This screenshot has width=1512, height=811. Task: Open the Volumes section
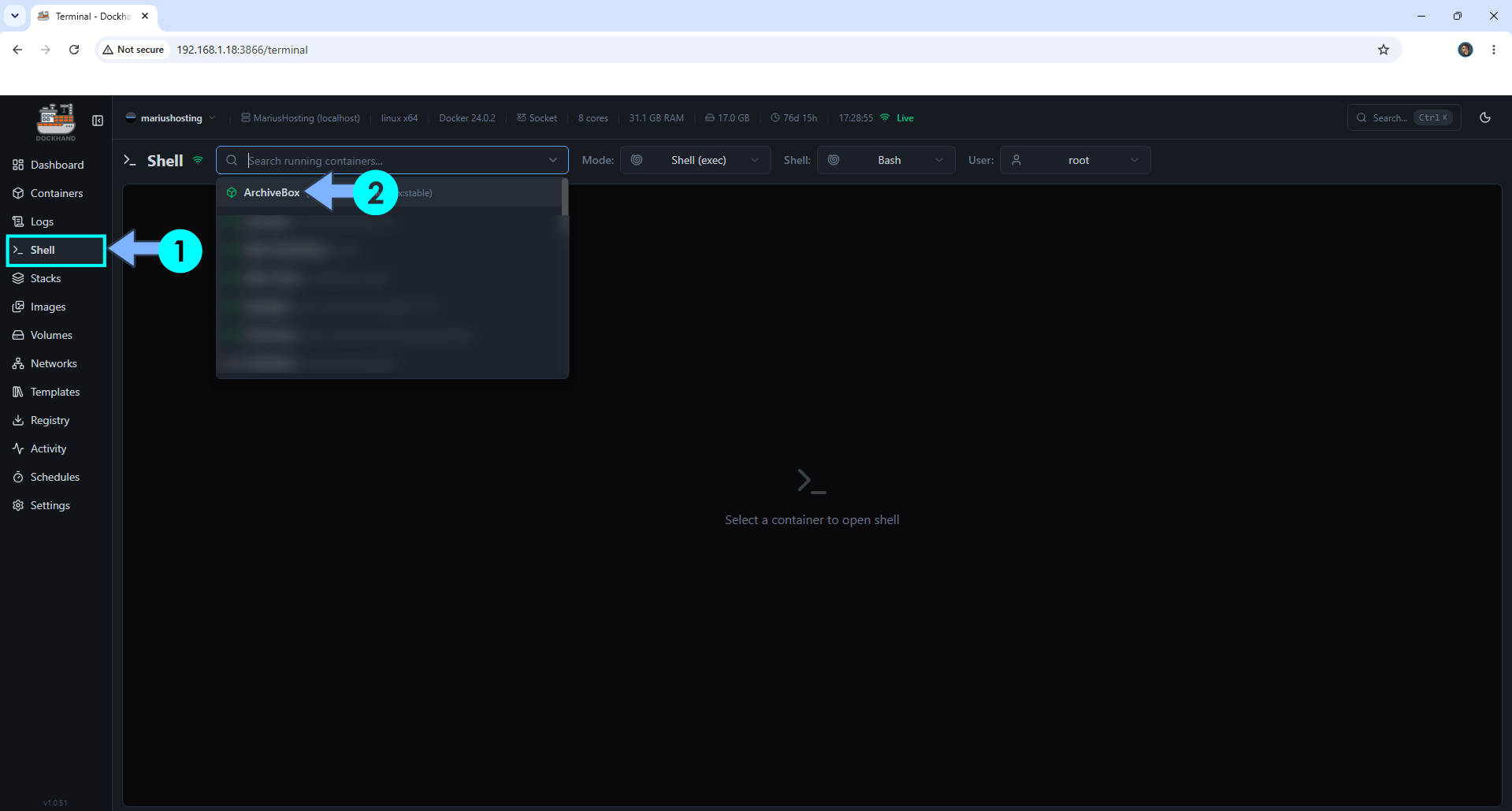[57, 335]
